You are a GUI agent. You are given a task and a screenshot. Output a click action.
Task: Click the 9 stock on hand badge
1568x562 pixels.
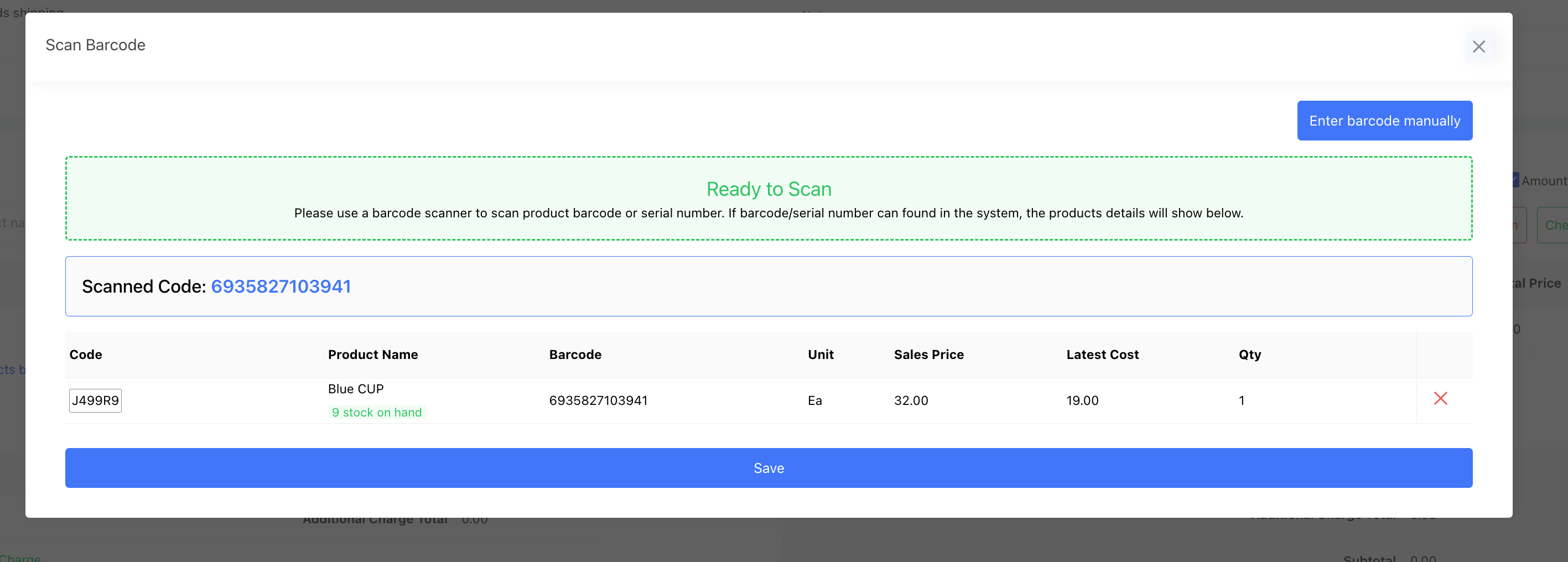click(376, 413)
